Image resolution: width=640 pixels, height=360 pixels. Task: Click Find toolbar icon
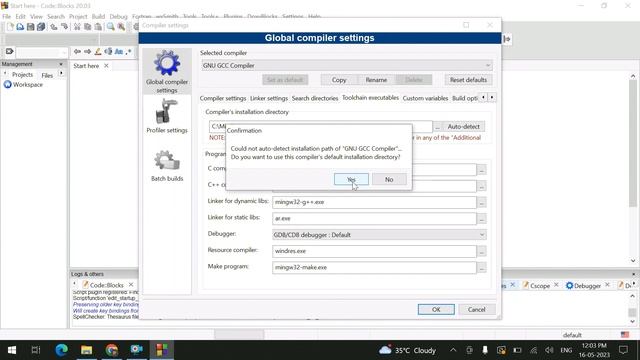click(111, 27)
